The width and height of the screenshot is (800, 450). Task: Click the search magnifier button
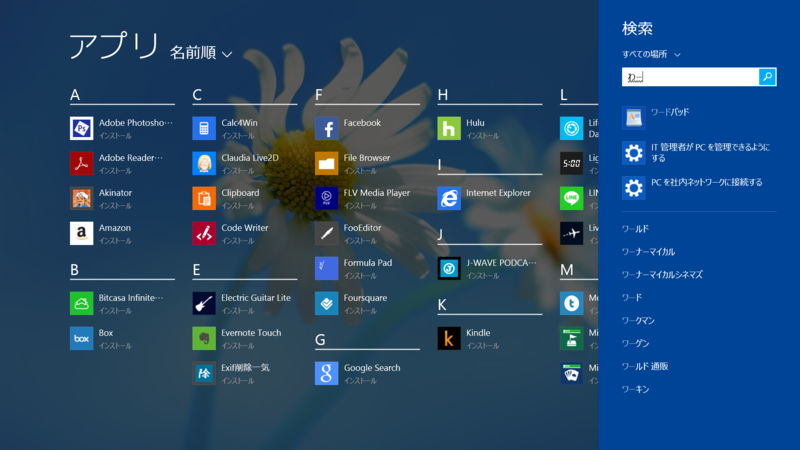[767, 77]
